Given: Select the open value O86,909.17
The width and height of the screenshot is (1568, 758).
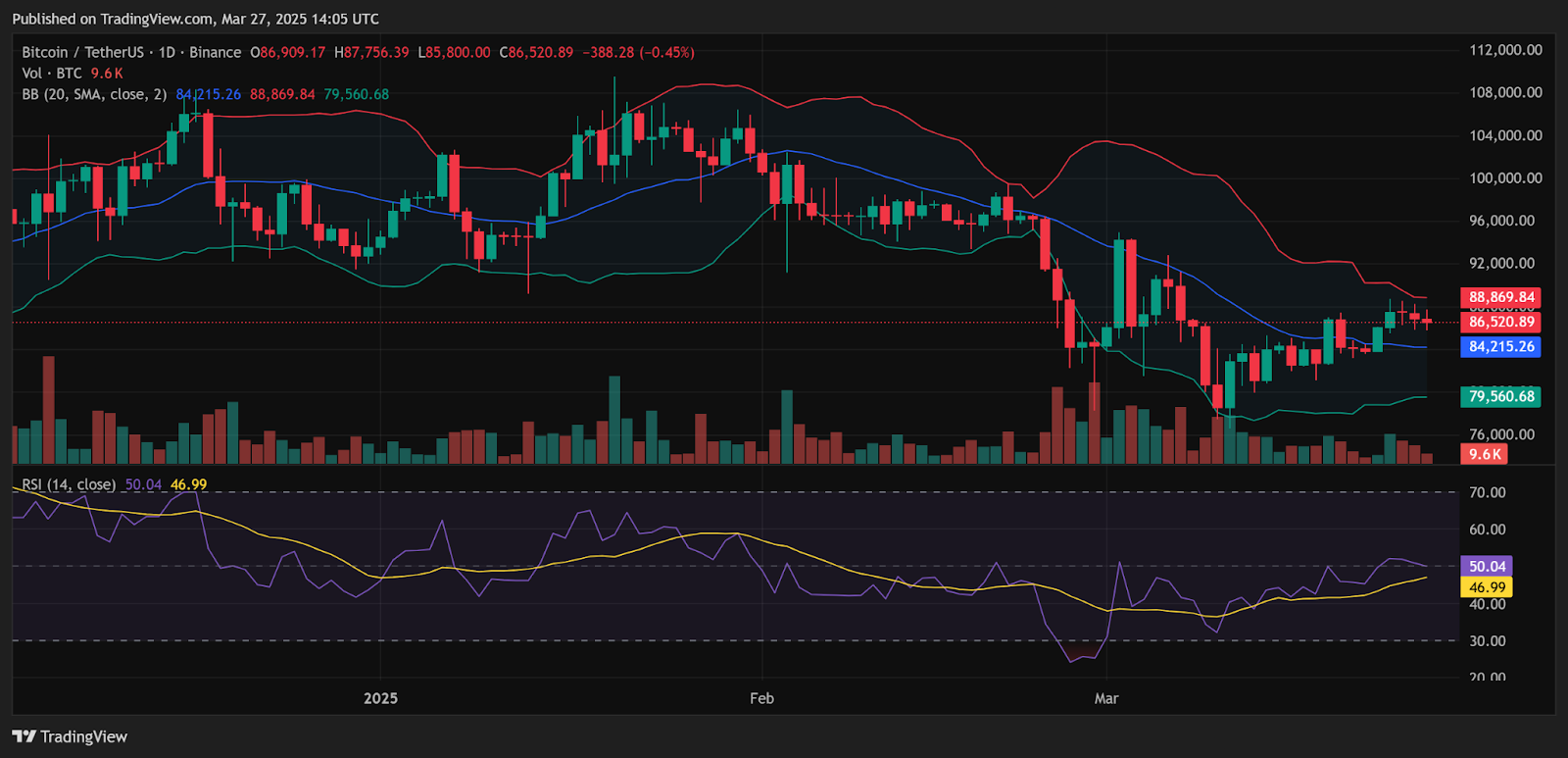Looking at the screenshot, I should click(288, 52).
